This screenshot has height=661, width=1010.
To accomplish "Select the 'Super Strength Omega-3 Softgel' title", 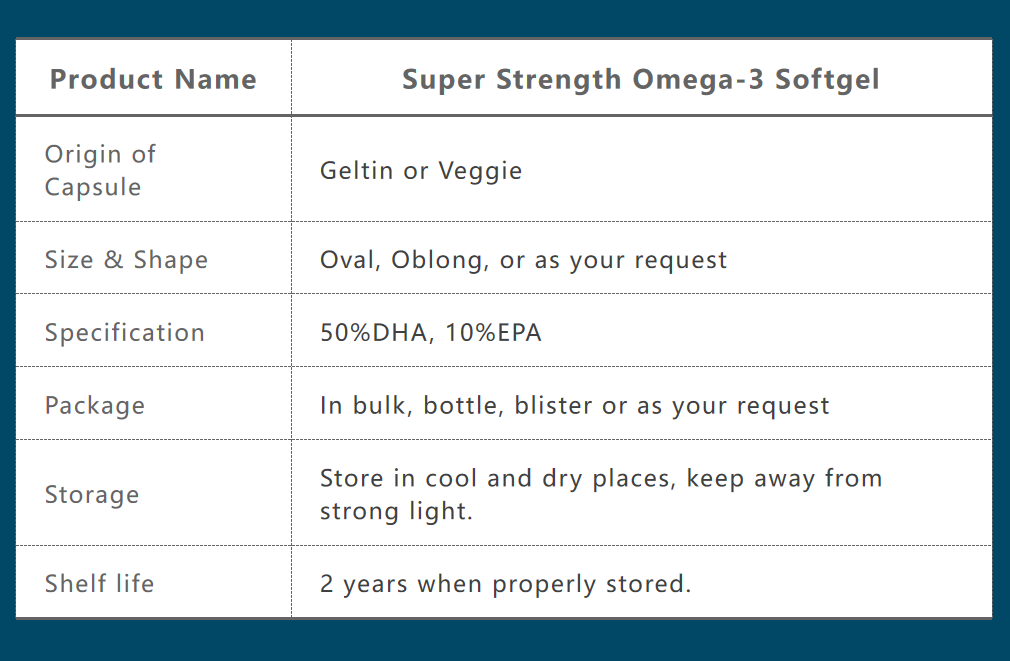I will point(641,81).
